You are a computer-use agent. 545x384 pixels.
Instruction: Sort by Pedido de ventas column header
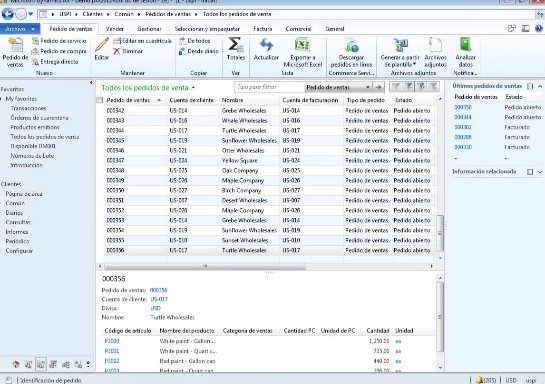(x=128, y=100)
